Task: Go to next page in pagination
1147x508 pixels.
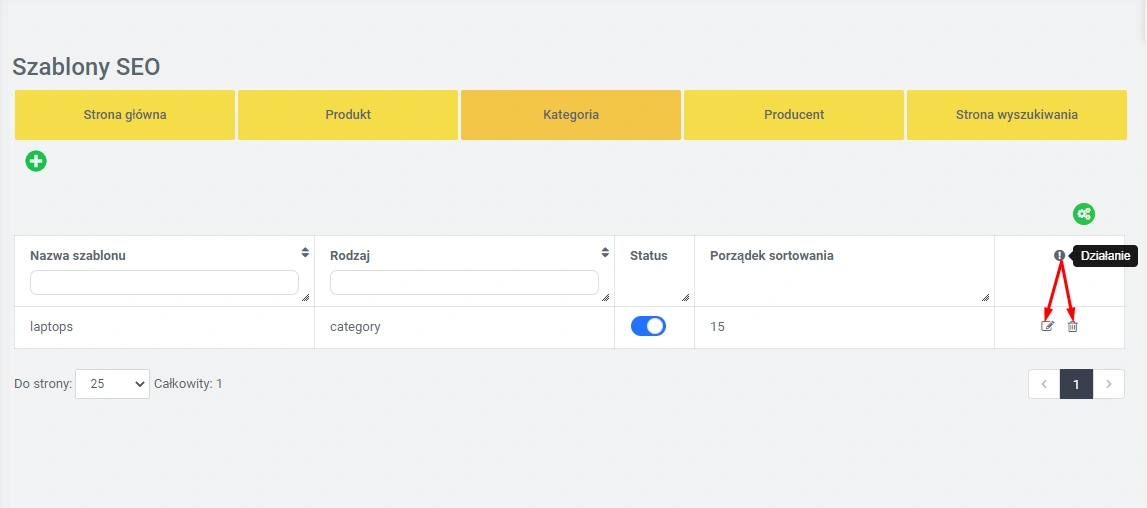Action: point(1108,384)
